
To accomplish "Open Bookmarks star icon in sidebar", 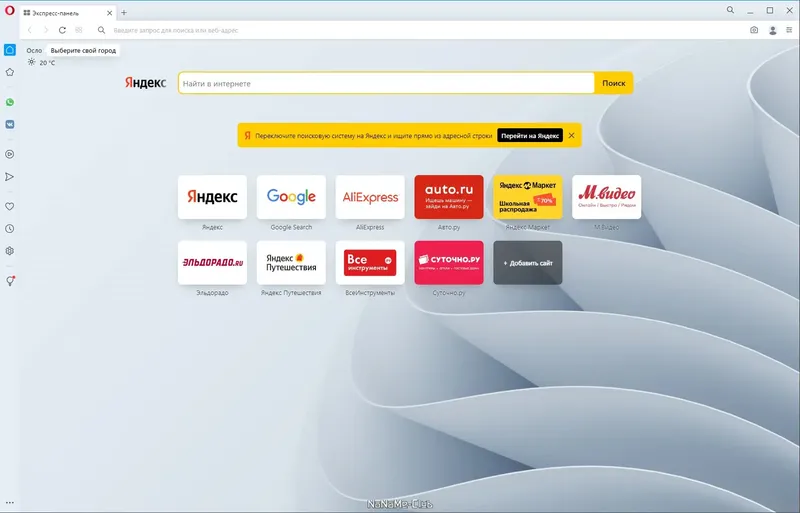I will click(10, 72).
